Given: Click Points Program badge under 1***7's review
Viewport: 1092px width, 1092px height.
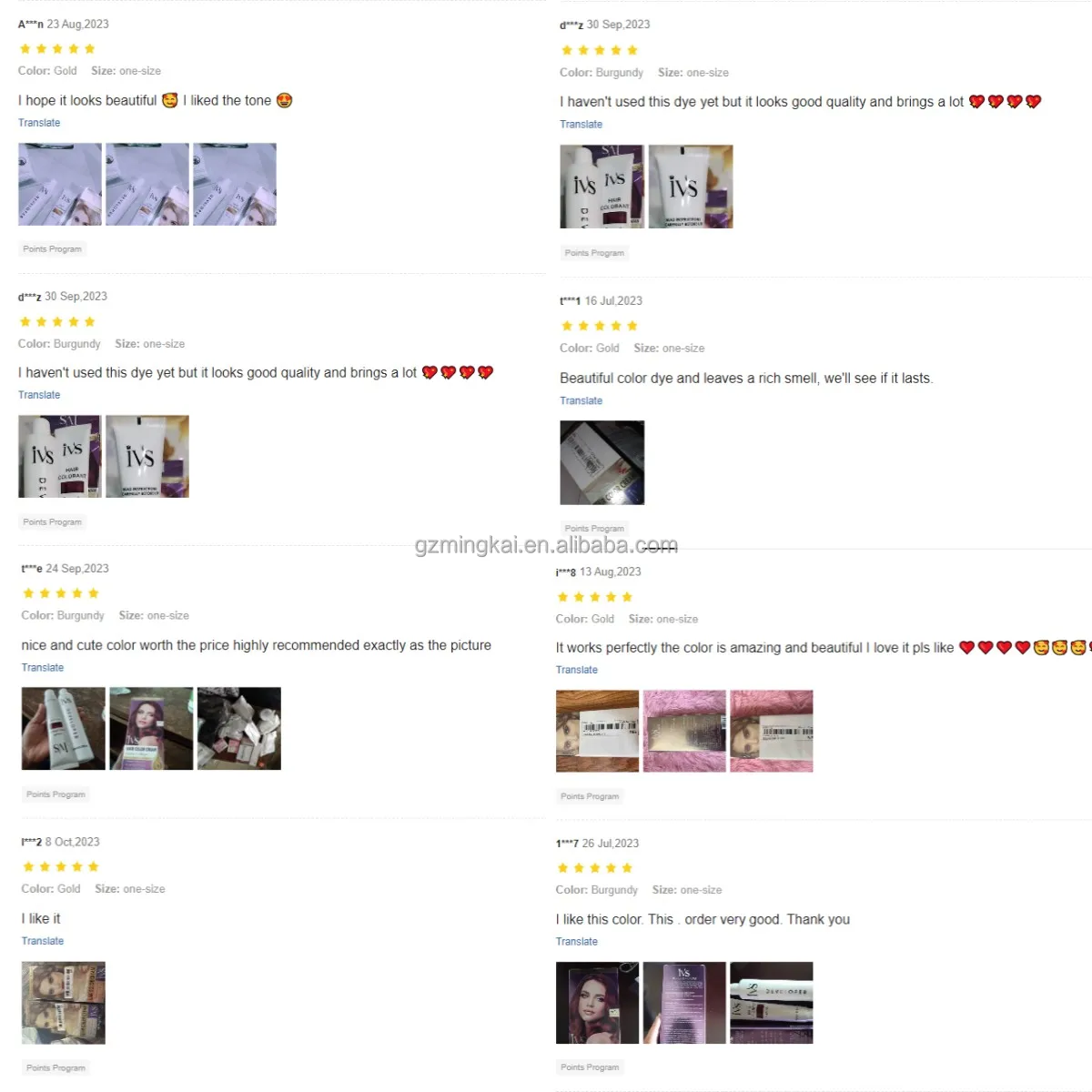Looking at the screenshot, I should (x=590, y=1067).
